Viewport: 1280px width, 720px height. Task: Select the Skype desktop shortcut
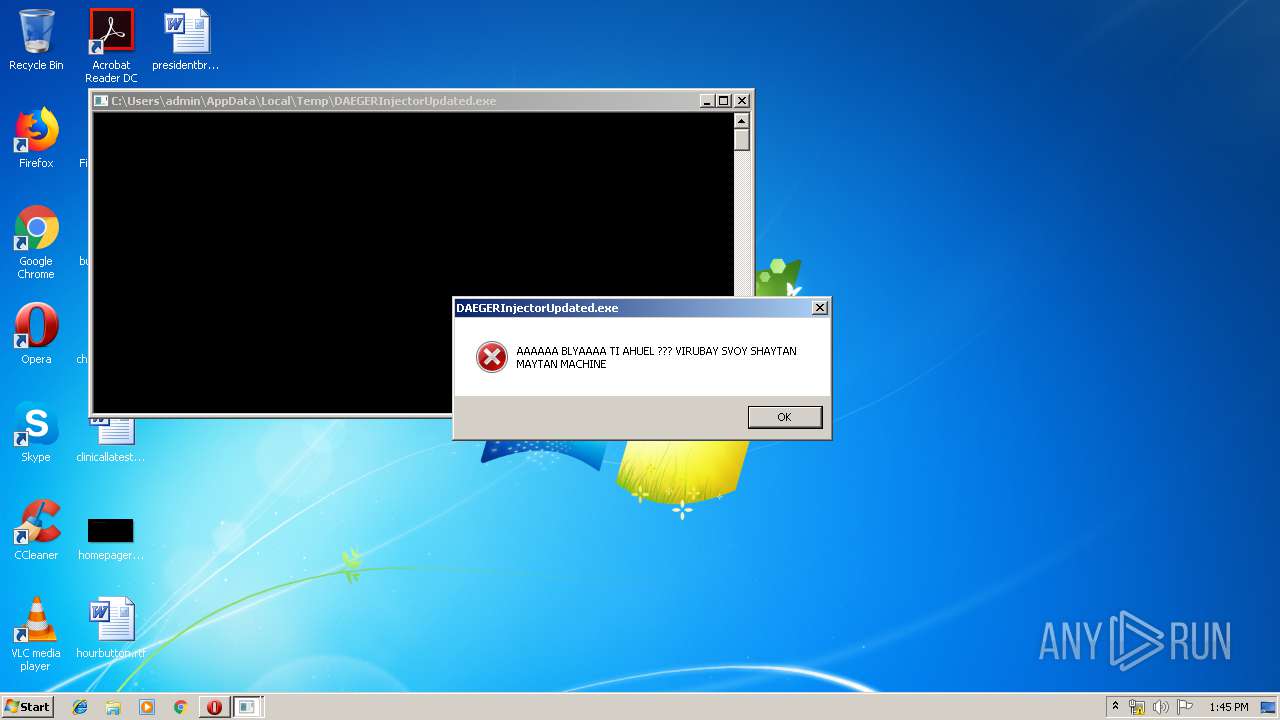tap(36, 432)
